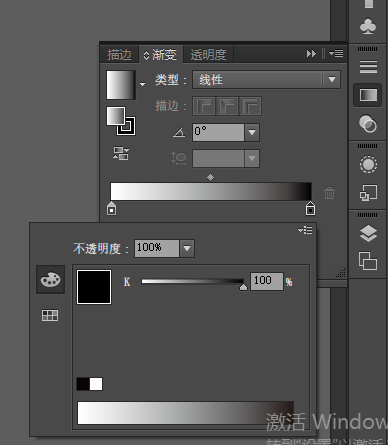Click the K value field showing 100
388x445 pixels.
click(x=267, y=281)
